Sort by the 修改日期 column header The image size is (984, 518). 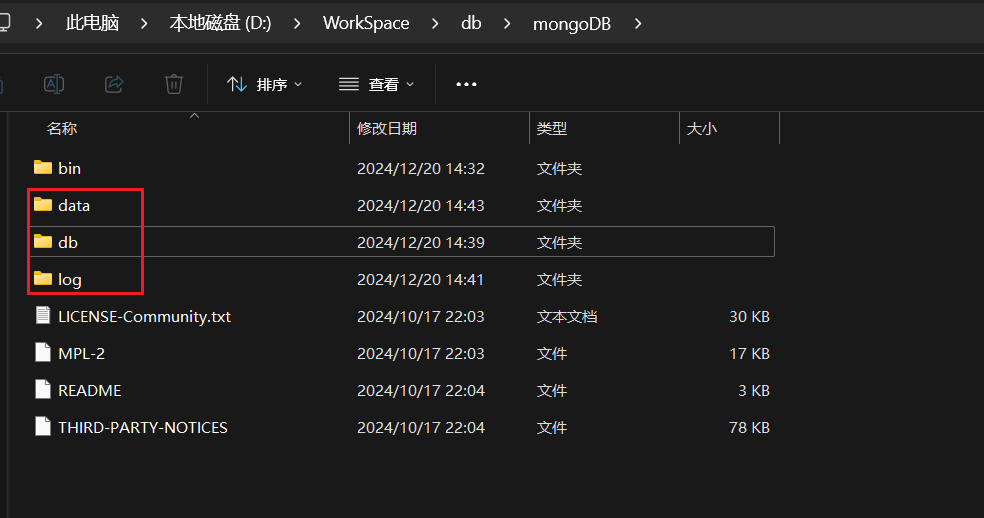pos(387,129)
